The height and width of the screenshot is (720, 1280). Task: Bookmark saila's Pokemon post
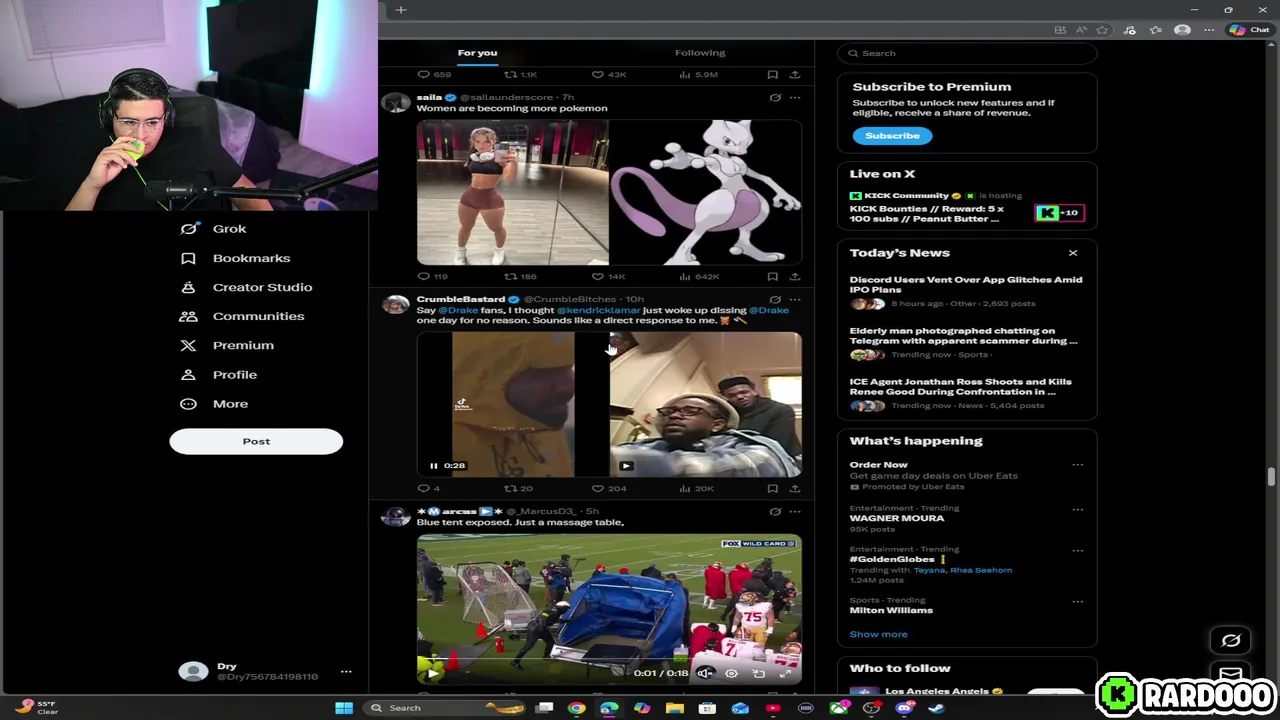point(772,276)
